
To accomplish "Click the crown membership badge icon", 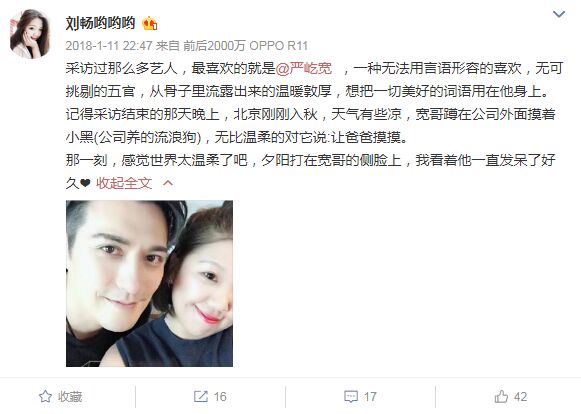I will click(149, 24).
